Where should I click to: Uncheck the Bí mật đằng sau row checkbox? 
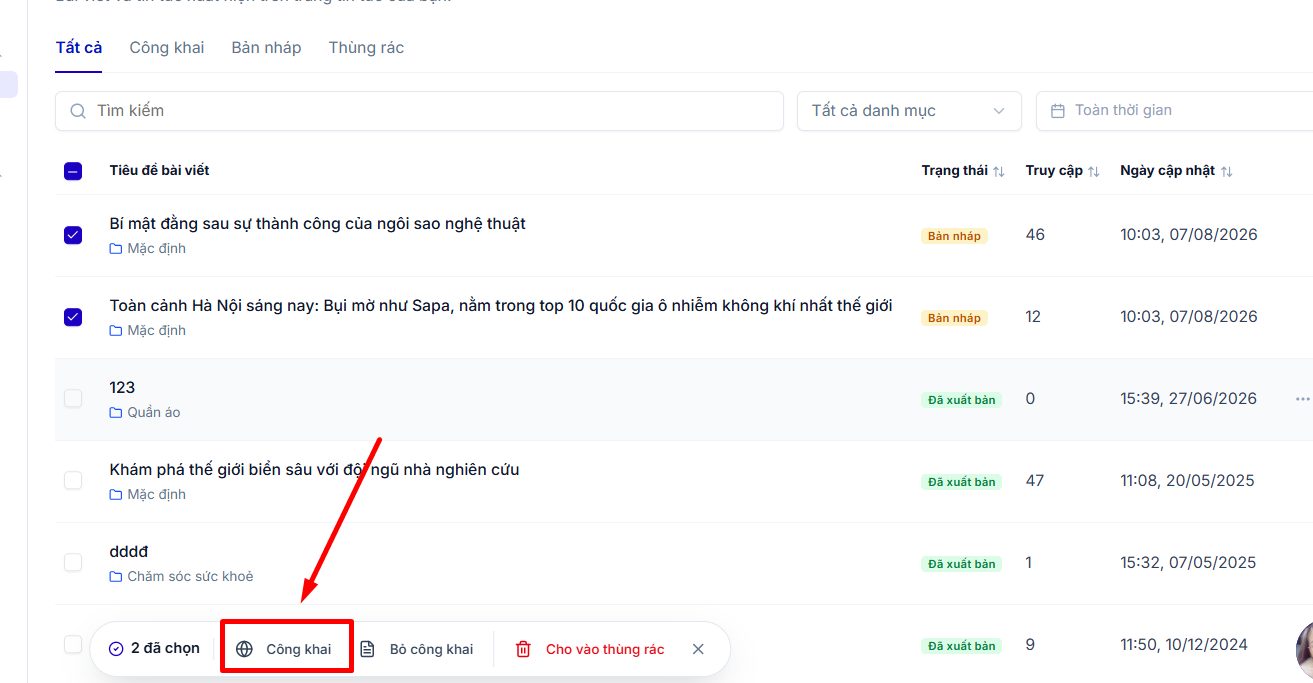[73, 235]
